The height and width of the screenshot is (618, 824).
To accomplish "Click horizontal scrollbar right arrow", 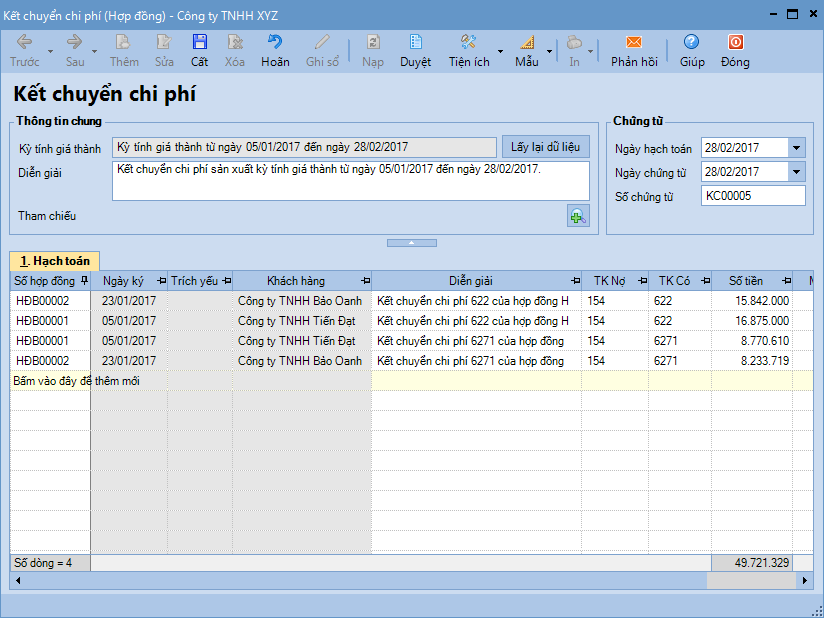I will (x=806, y=580).
